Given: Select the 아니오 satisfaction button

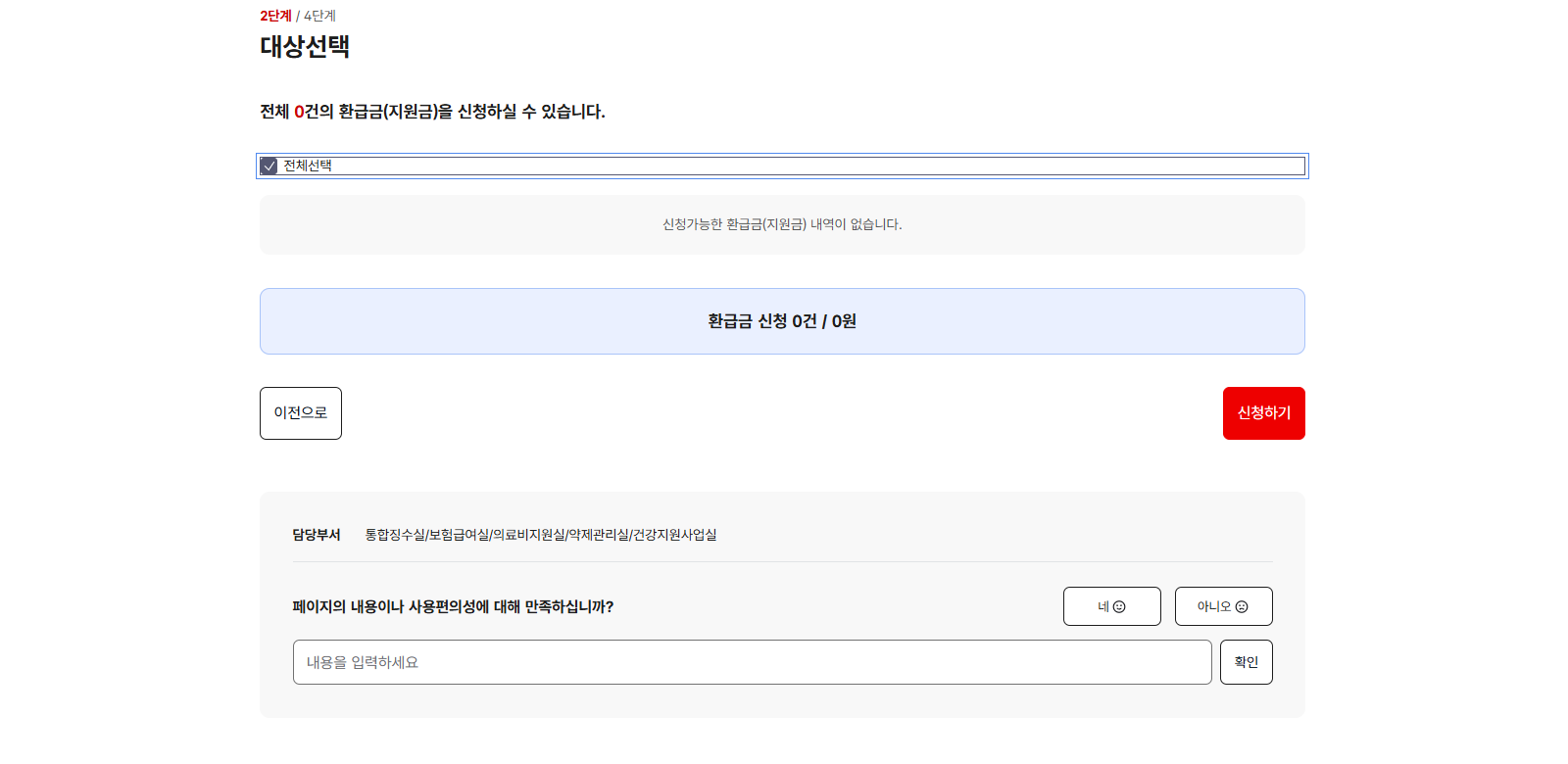Looking at the screenshot, I should (1224, 606).
